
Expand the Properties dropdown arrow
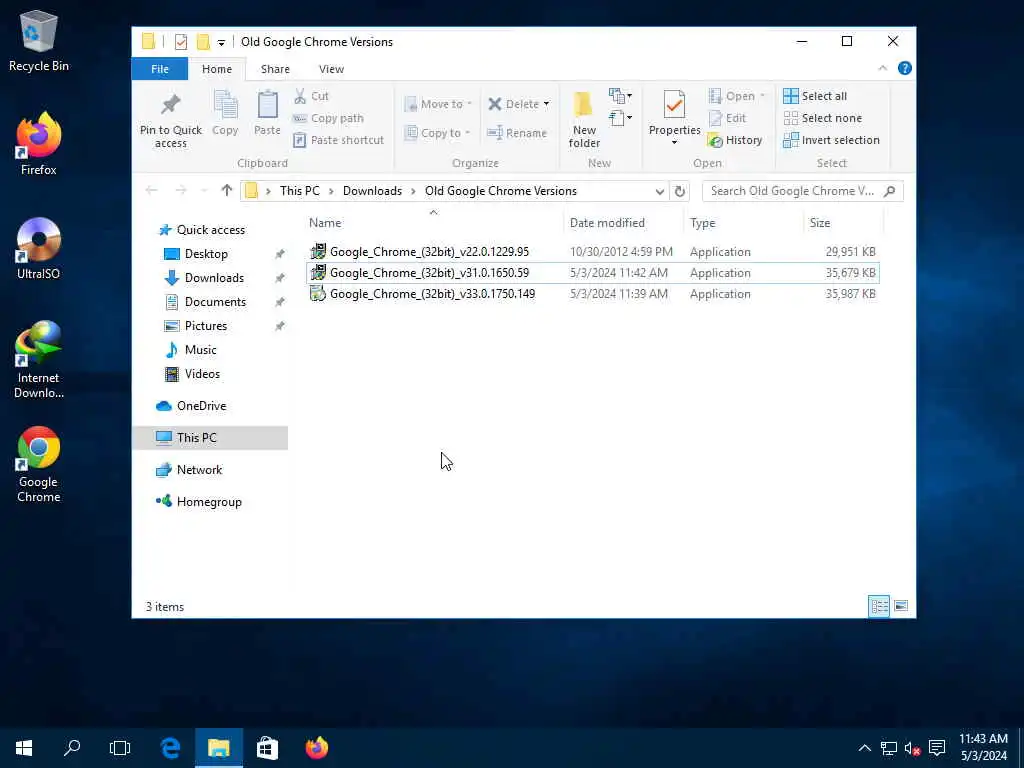(674, 142)
